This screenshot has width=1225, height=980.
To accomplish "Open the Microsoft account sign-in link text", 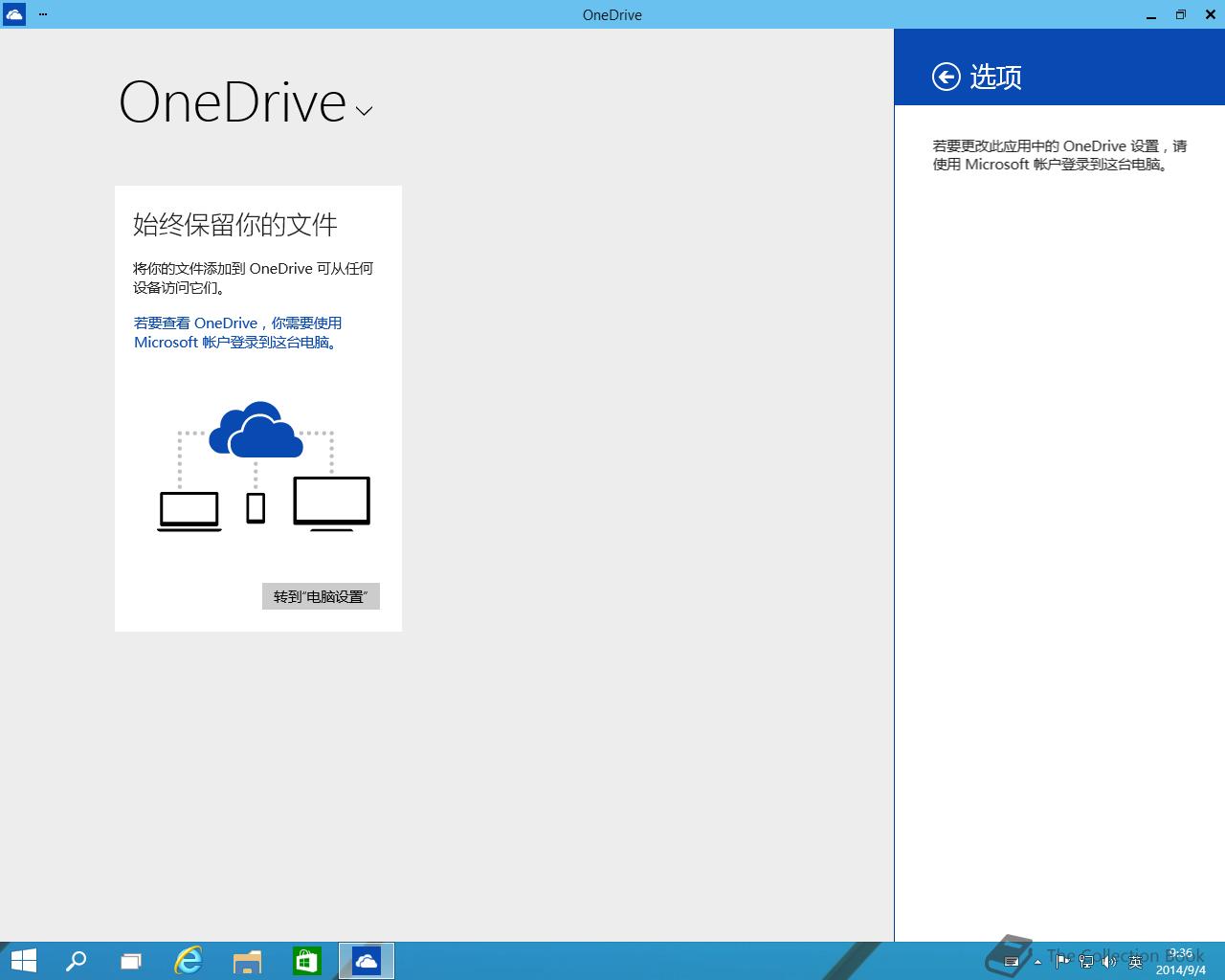I will [x=238, y=333].
